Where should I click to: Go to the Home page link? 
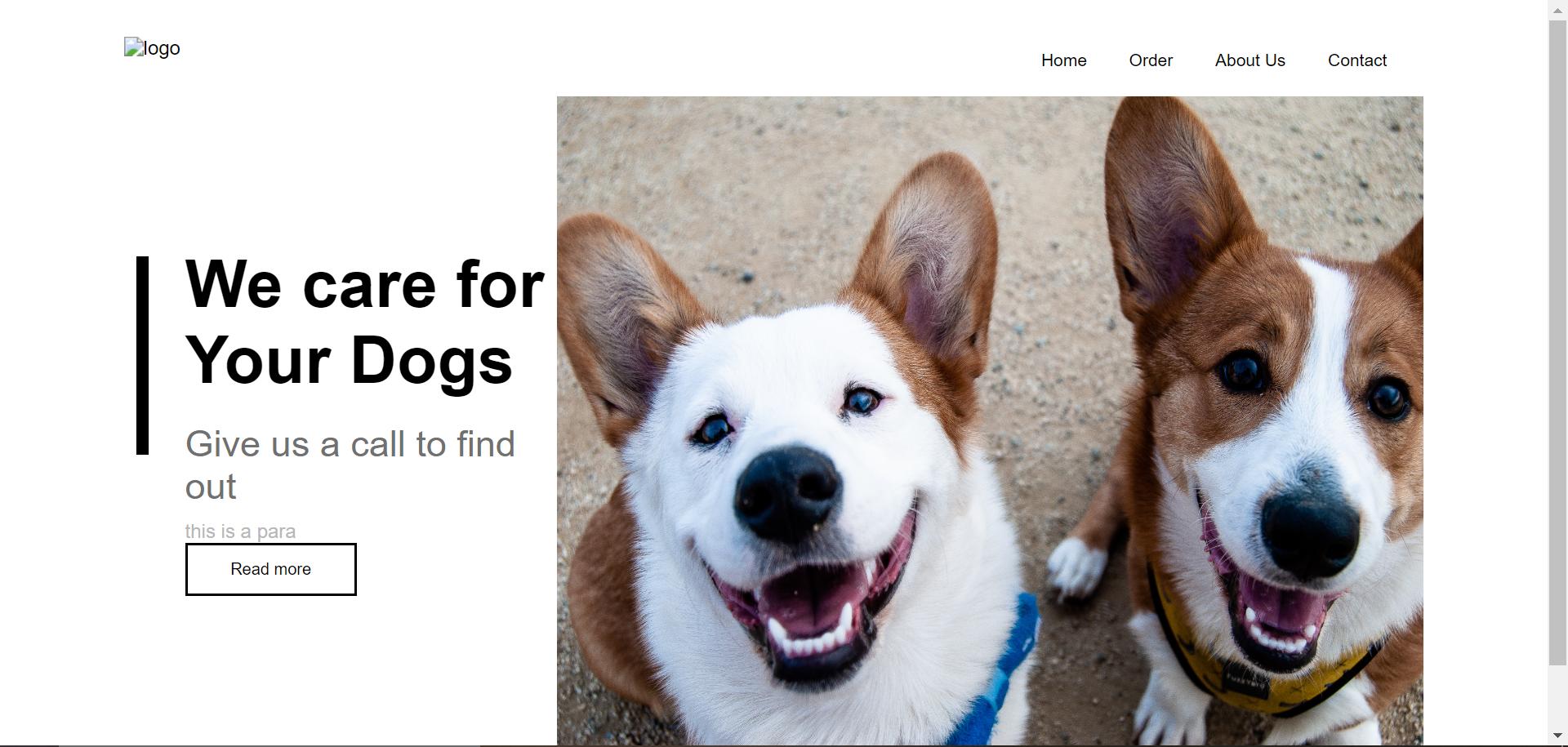[x=1063, y=60]
